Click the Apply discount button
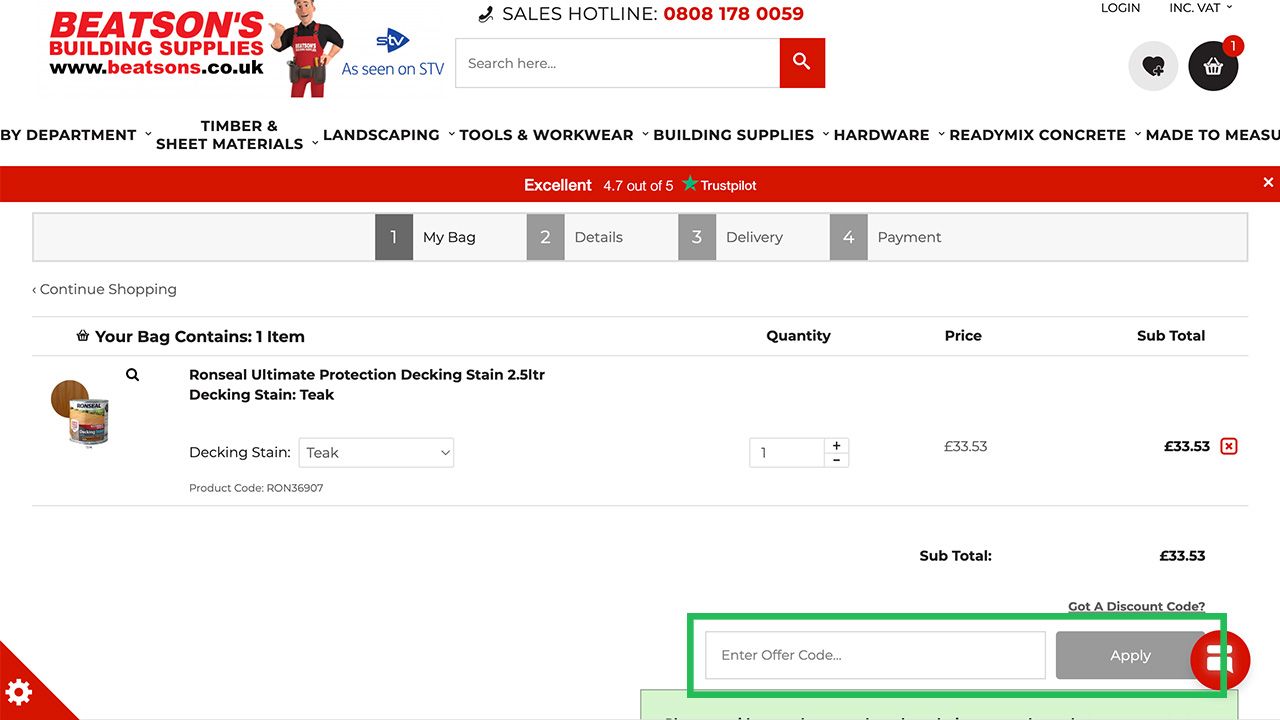Image resolution: width=1280 pixels, height=720 pixels. (1130, 655)
